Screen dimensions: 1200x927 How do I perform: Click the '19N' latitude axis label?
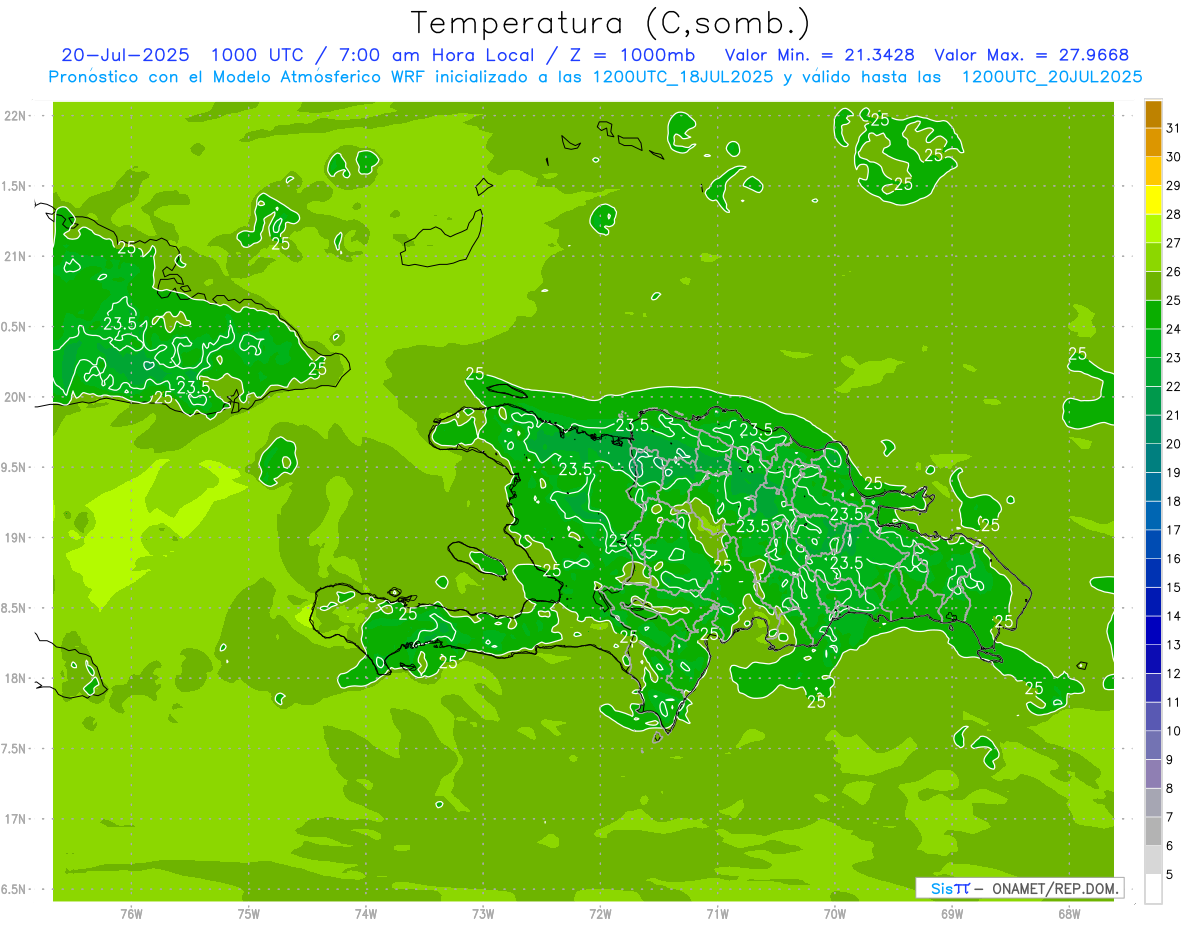[14, 538]
